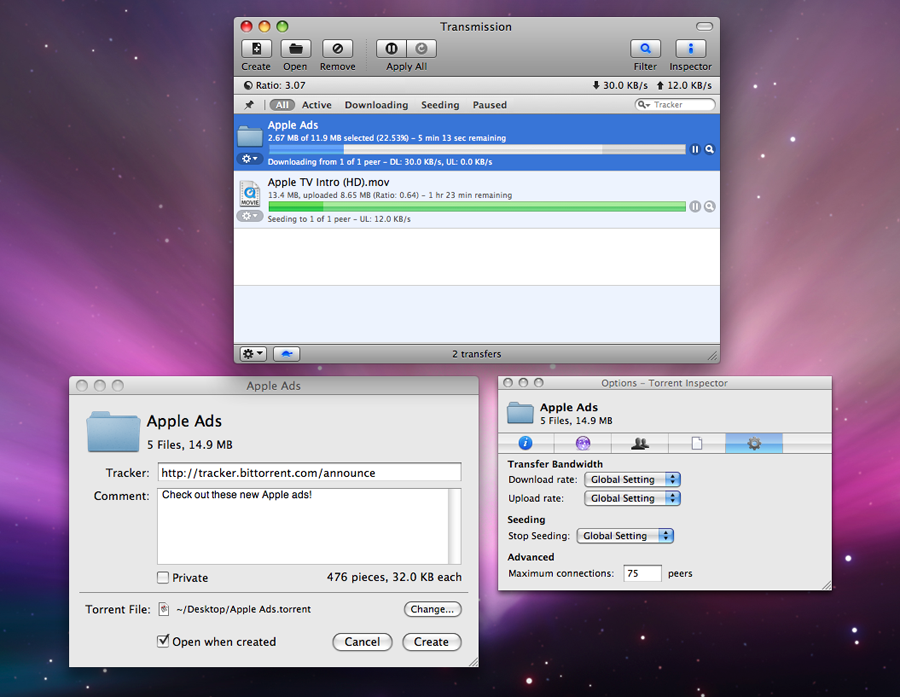Image resolution: width=900 pixels, height=697 pixels.
Task: Enable the Private checkbox
Action: (x=163, y=578)
